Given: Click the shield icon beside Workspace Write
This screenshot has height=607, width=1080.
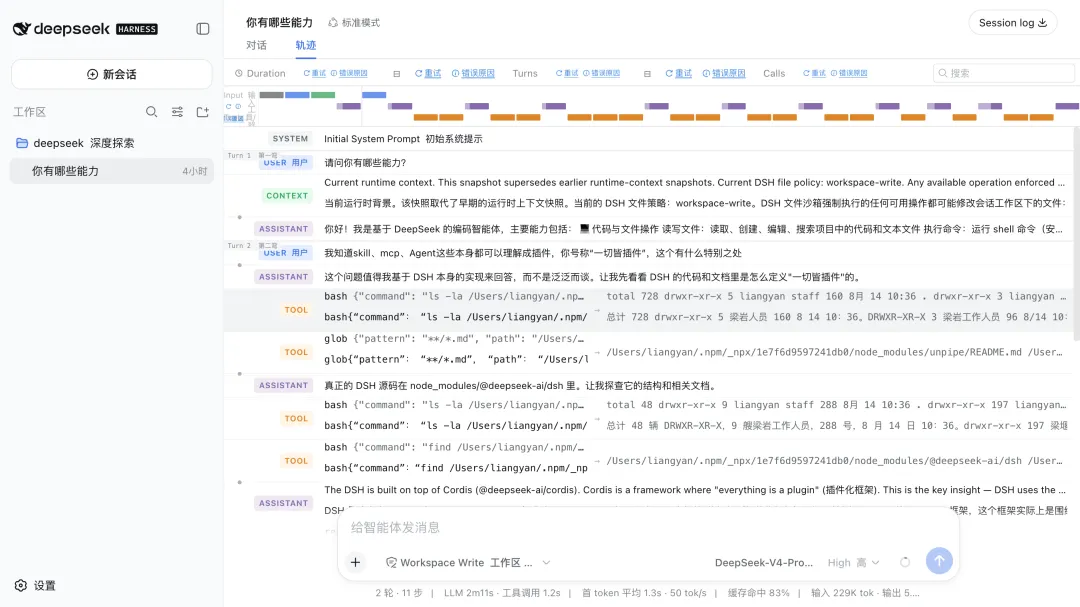Looking at the screenshot, I should tap(391, 562).
